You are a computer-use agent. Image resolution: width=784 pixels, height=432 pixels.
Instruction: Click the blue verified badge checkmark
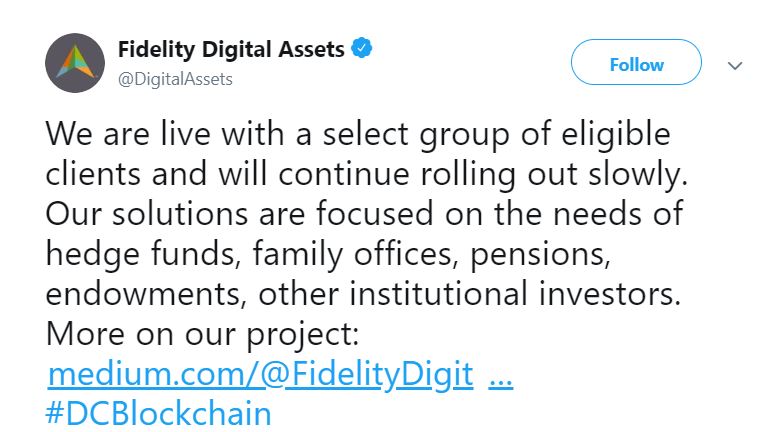(x=362, y=48)
